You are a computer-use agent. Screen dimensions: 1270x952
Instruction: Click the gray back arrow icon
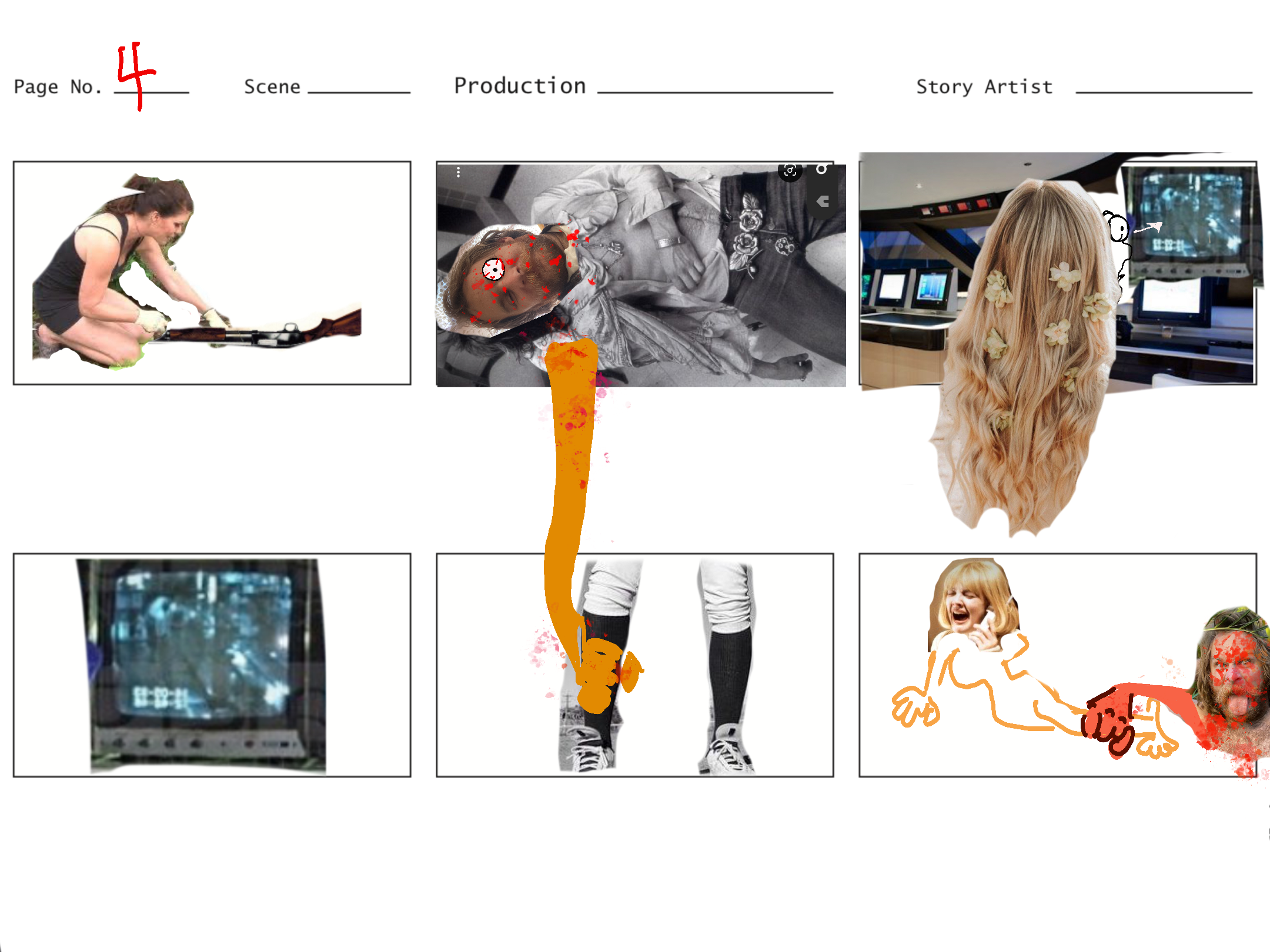[823, 202]
